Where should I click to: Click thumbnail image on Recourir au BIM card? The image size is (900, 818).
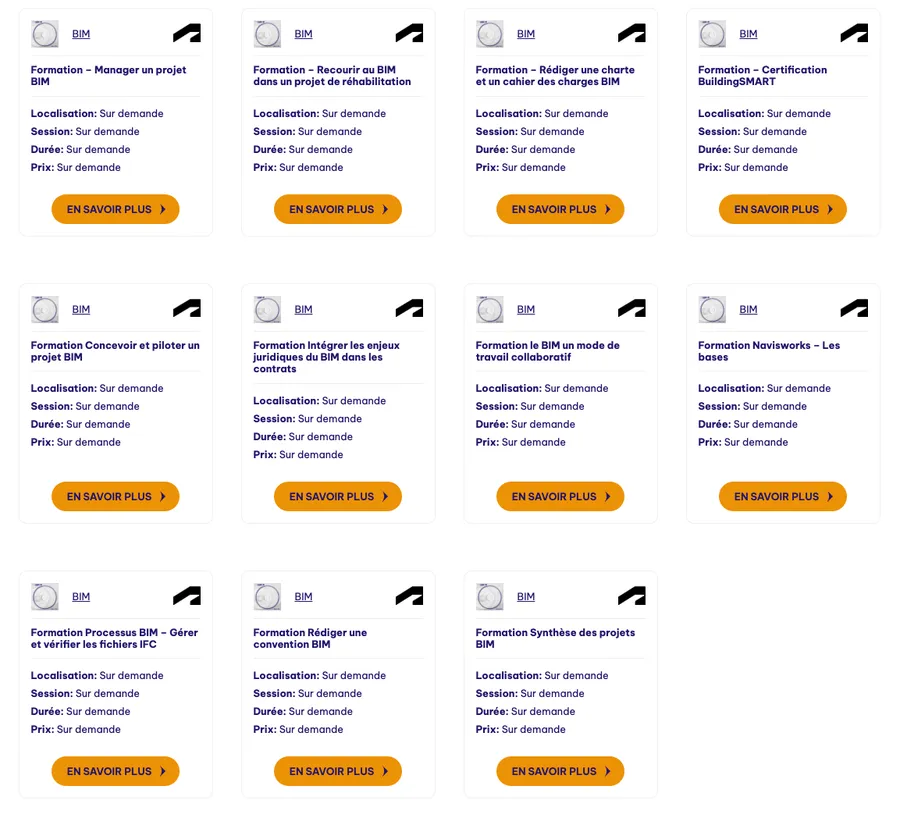(x=267, y=34)
